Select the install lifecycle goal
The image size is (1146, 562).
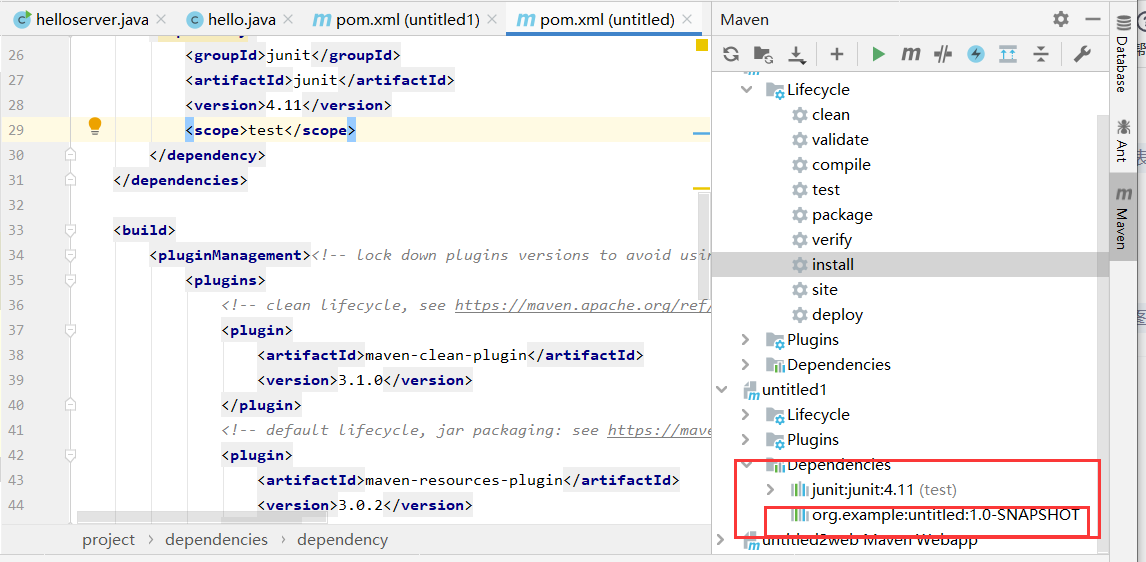[832, 265]
